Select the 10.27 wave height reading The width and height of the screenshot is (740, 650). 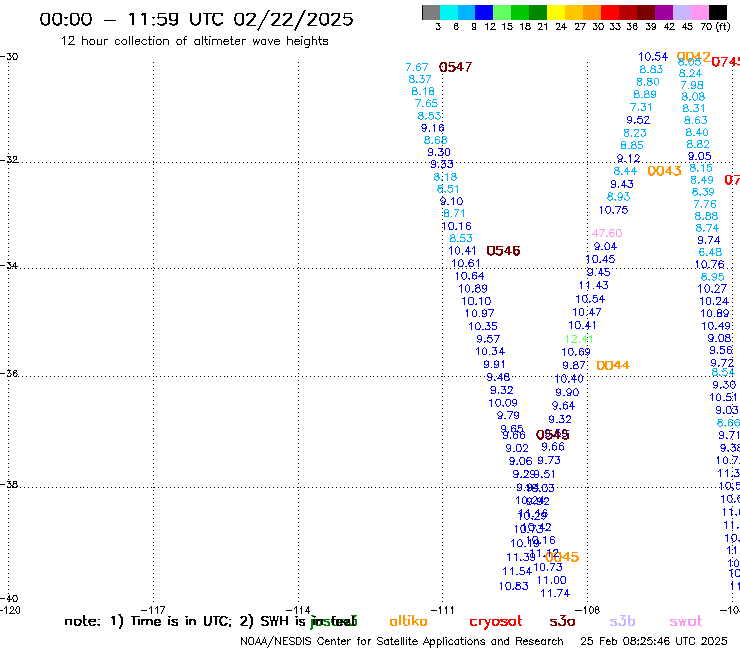pos(712,288)
